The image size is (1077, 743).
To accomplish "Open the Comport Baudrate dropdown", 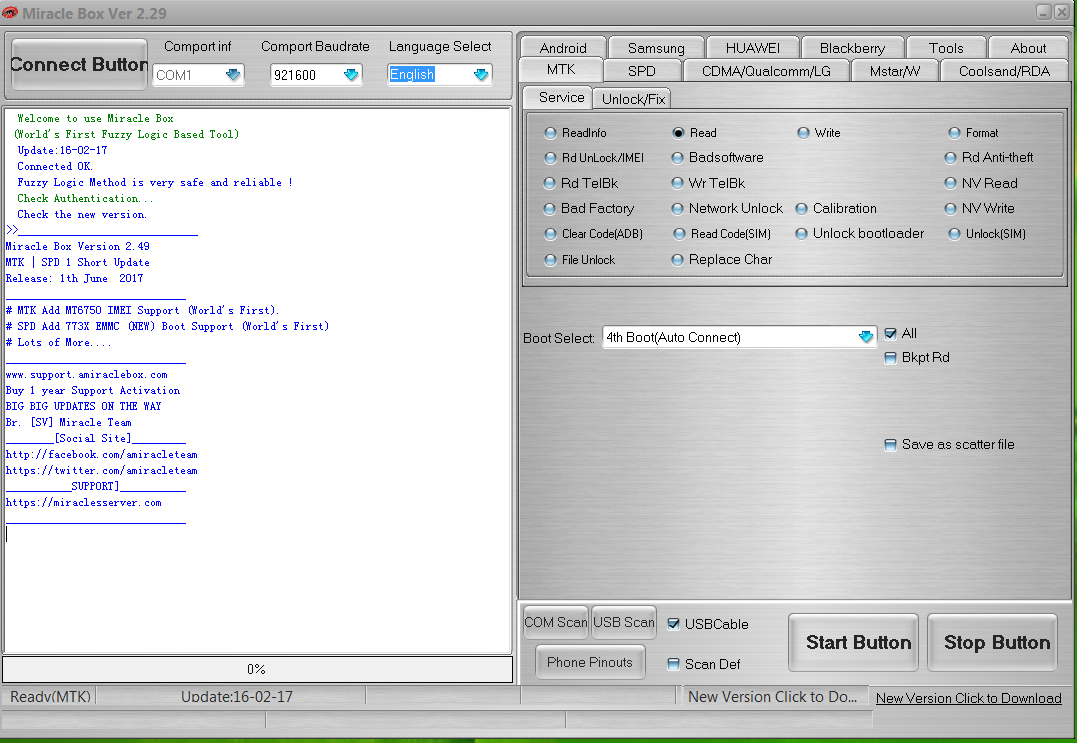I will pyautogui.click(x=351, y=74).
